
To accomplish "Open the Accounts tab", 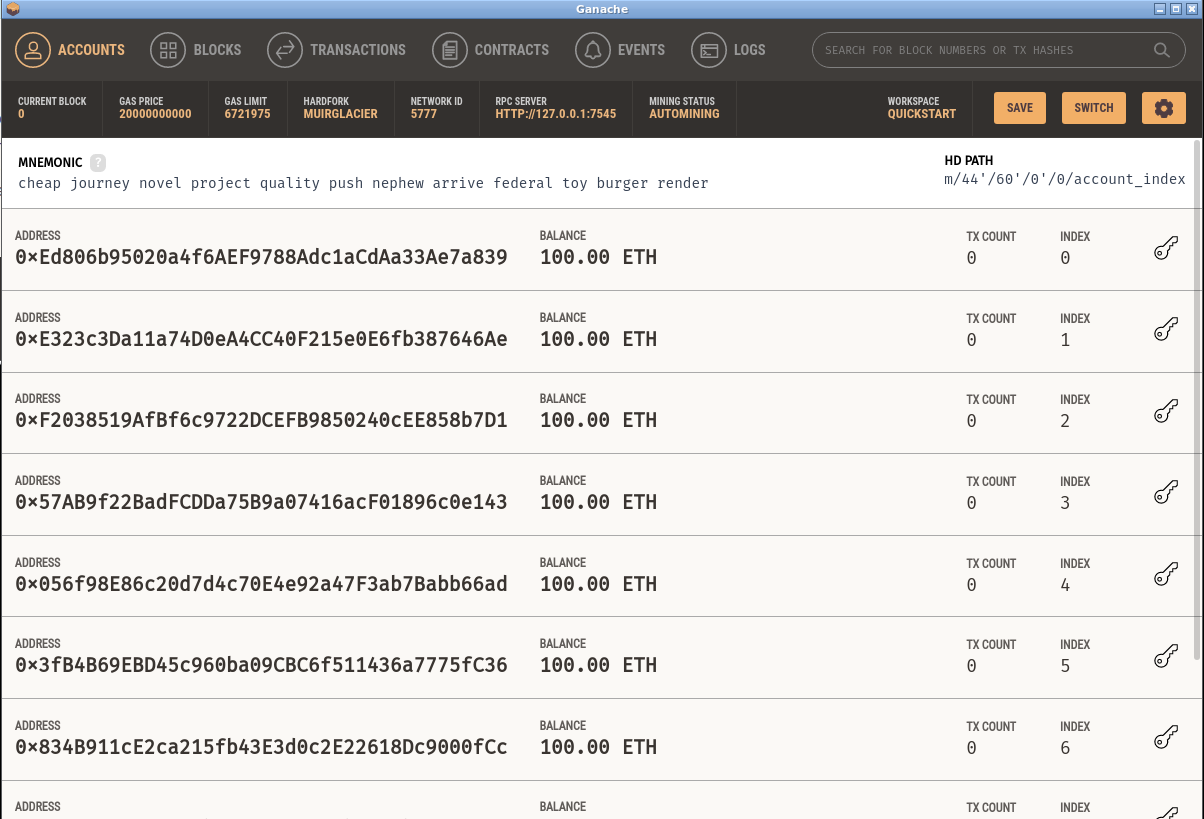I will tap(70, 50).
